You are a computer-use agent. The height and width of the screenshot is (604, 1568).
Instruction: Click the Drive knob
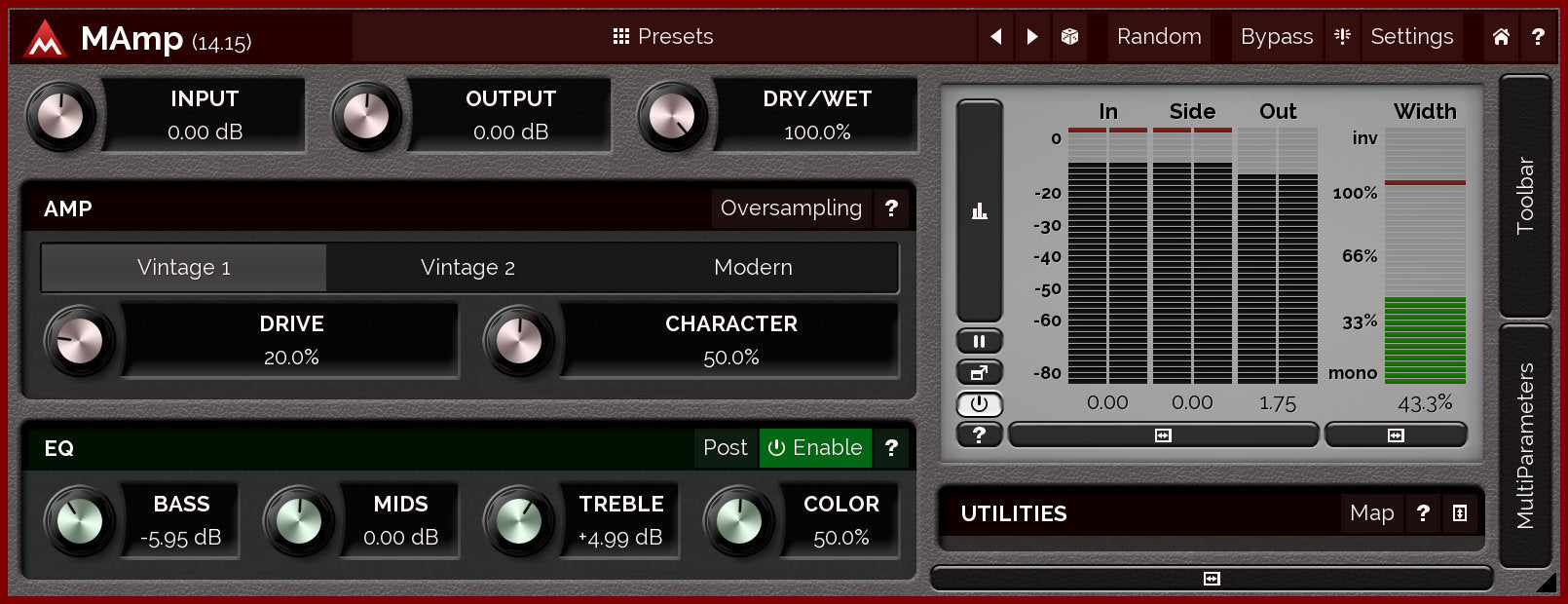pyautogui.click(x=80, y=342)
